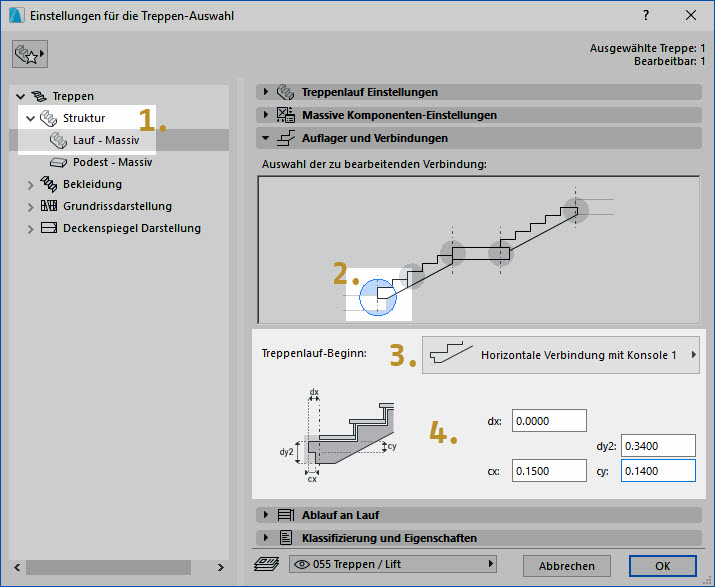This screenshot has height=587, width=715.
Task: Expand the Grundrissdarstellung tree node
Action: 30,207
